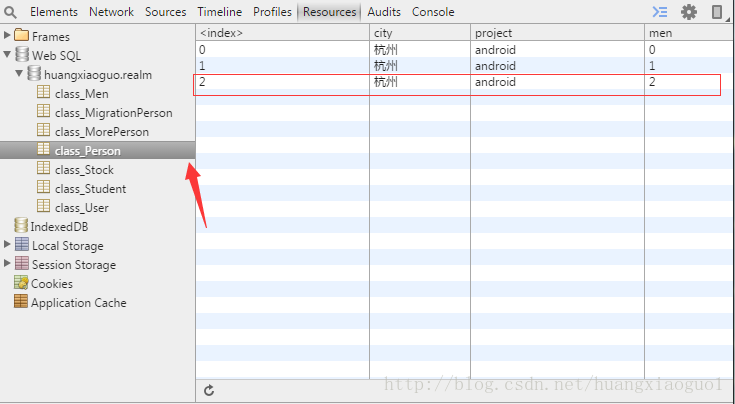Screen dimensions: 735x404
Task: Click the huangxiaoguo.realm database icon
Action: click(x=34, y=74)
